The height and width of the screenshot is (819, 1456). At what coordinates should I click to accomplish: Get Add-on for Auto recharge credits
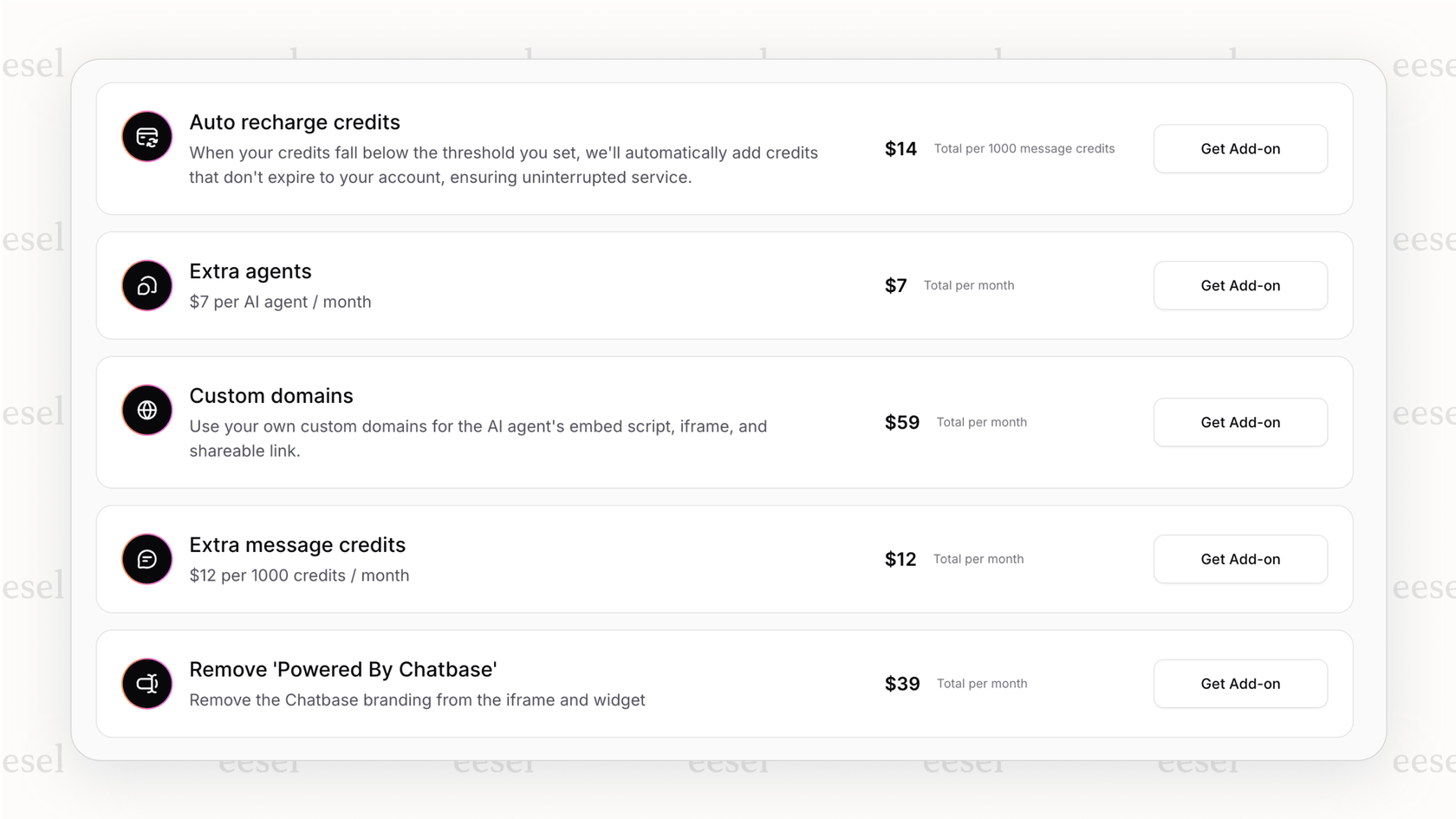point(1240,148)
